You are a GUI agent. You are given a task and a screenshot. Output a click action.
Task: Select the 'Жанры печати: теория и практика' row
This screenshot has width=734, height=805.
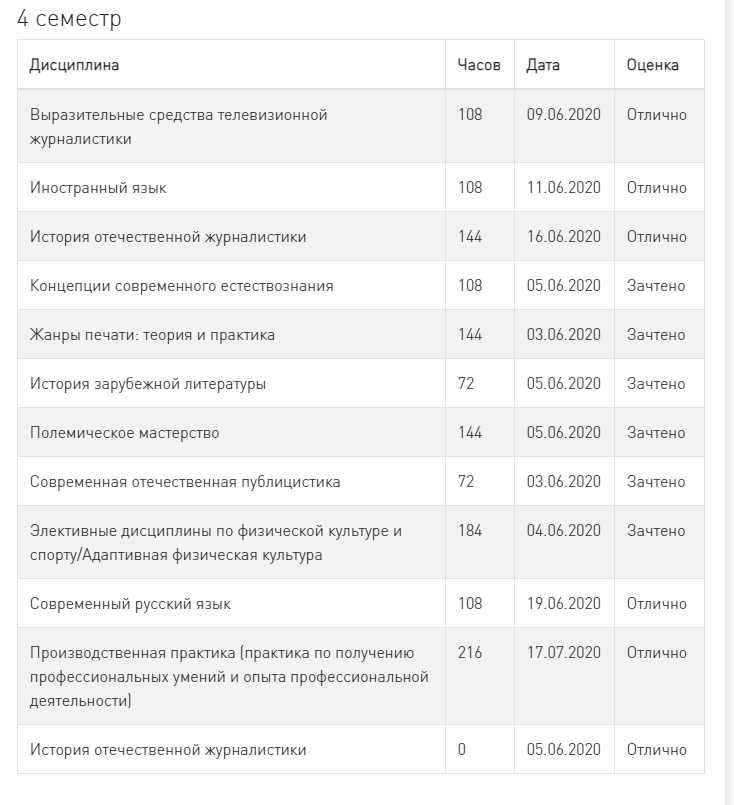(x=361, y=334)
